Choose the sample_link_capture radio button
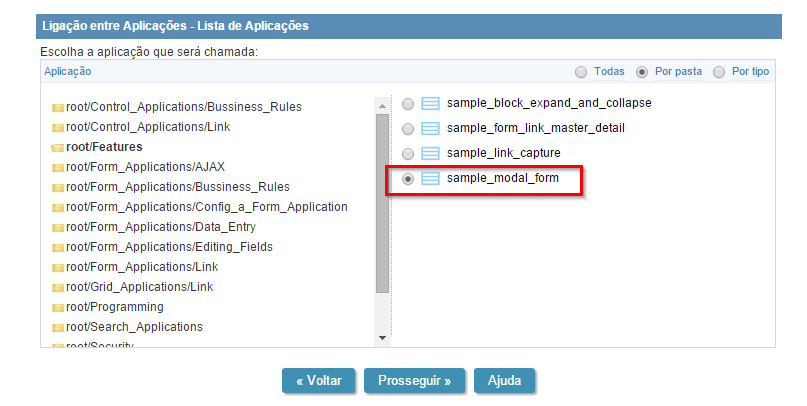 click(x=408, y=154)
